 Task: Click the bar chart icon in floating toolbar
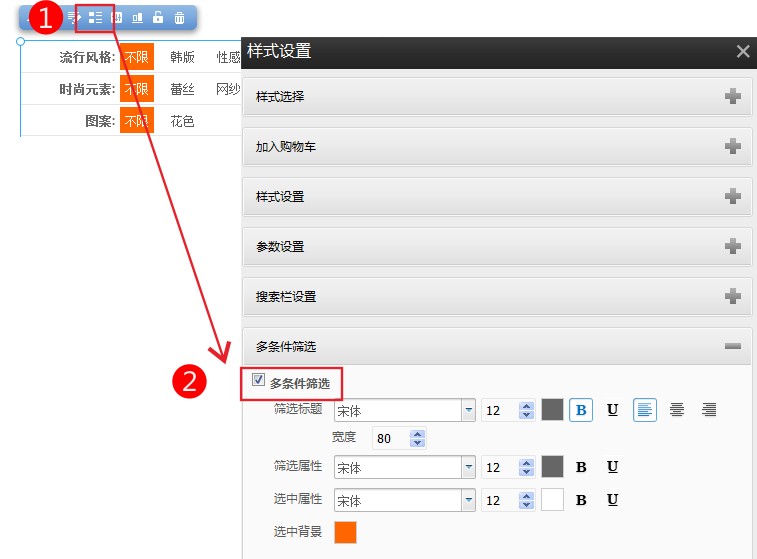(x=137, y=17)
